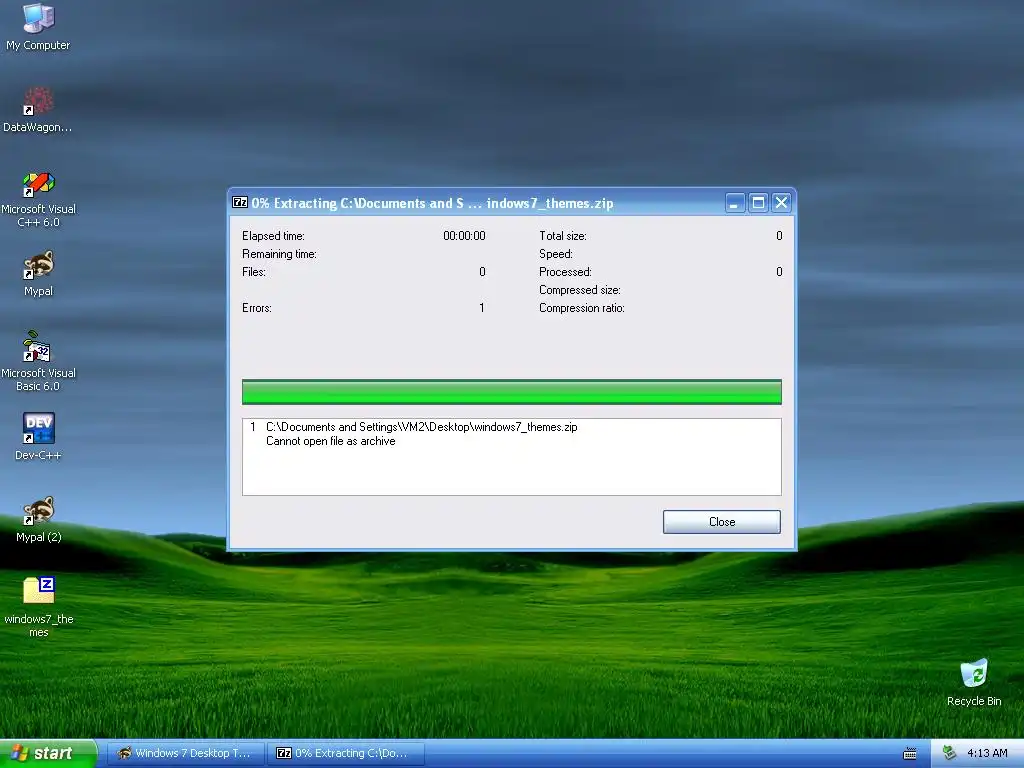The image size is (1024, 768).
Task: Click the 7z icon in dialog title bar
Action: pos(240,202)
